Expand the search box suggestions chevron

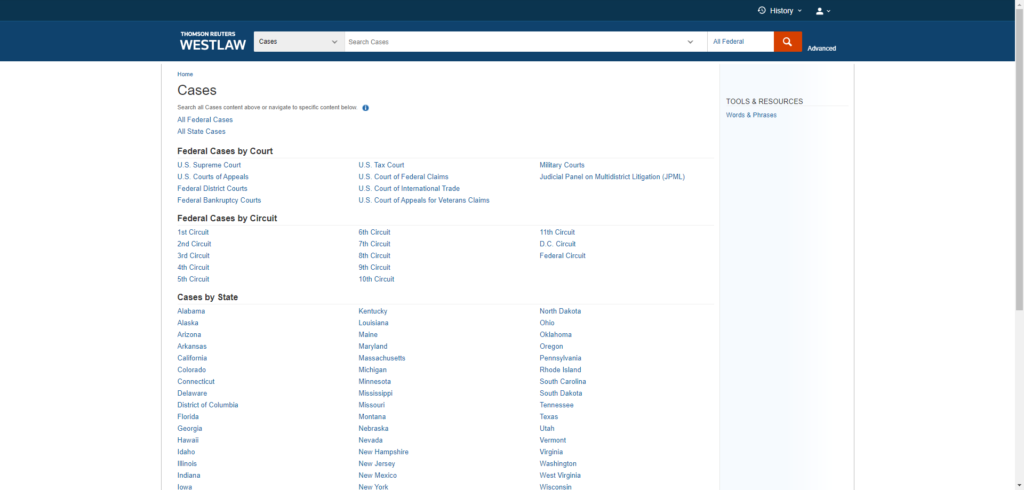690,42
